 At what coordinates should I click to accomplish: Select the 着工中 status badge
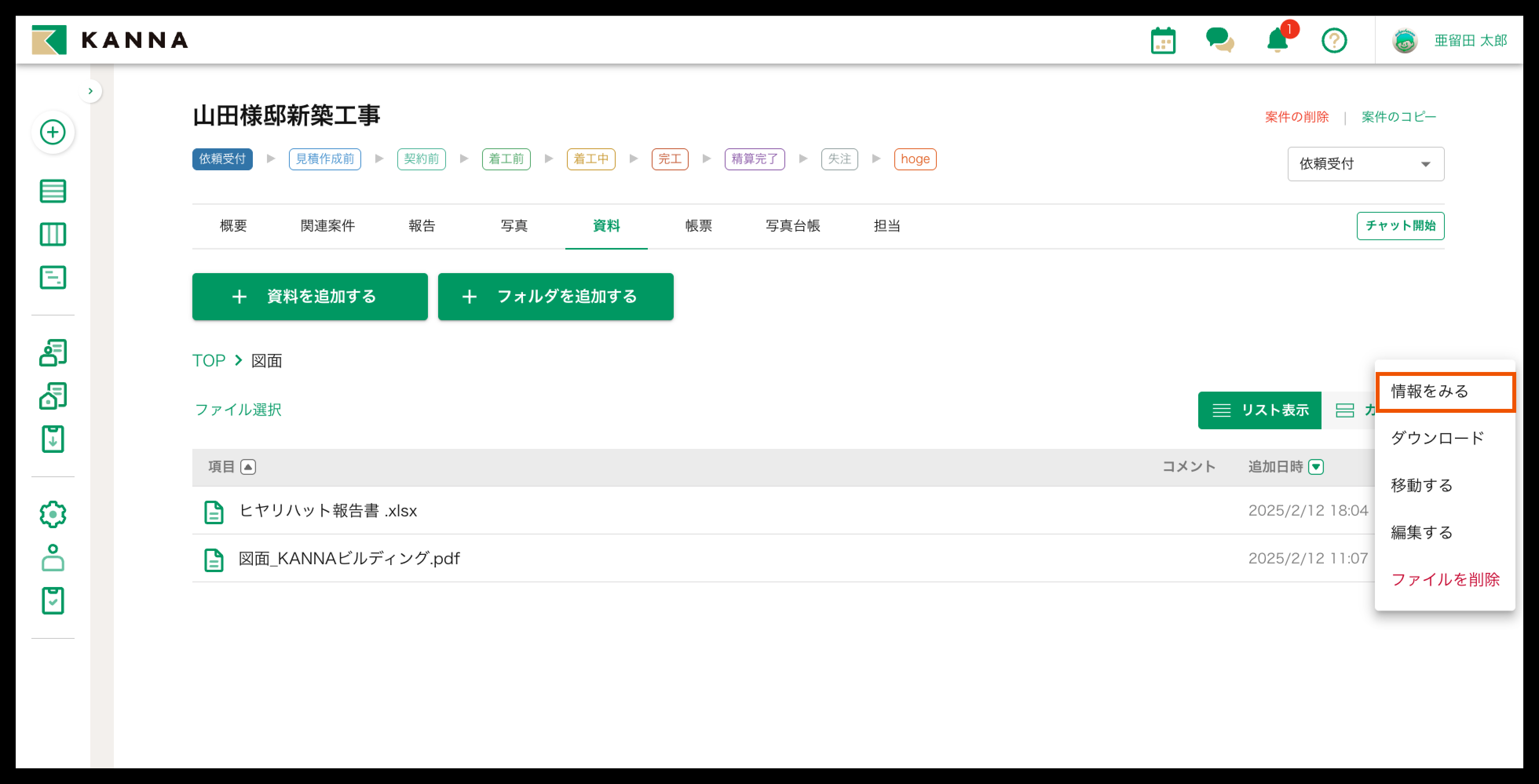(x=591, y=159)
